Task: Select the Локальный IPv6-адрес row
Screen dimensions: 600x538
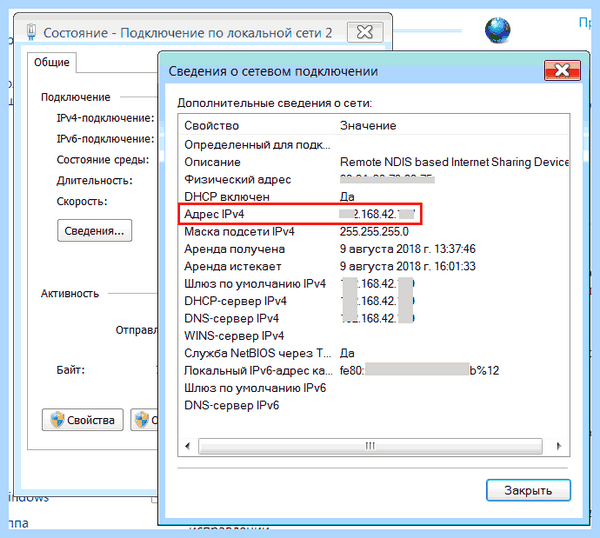Action: tap(373, 370)
